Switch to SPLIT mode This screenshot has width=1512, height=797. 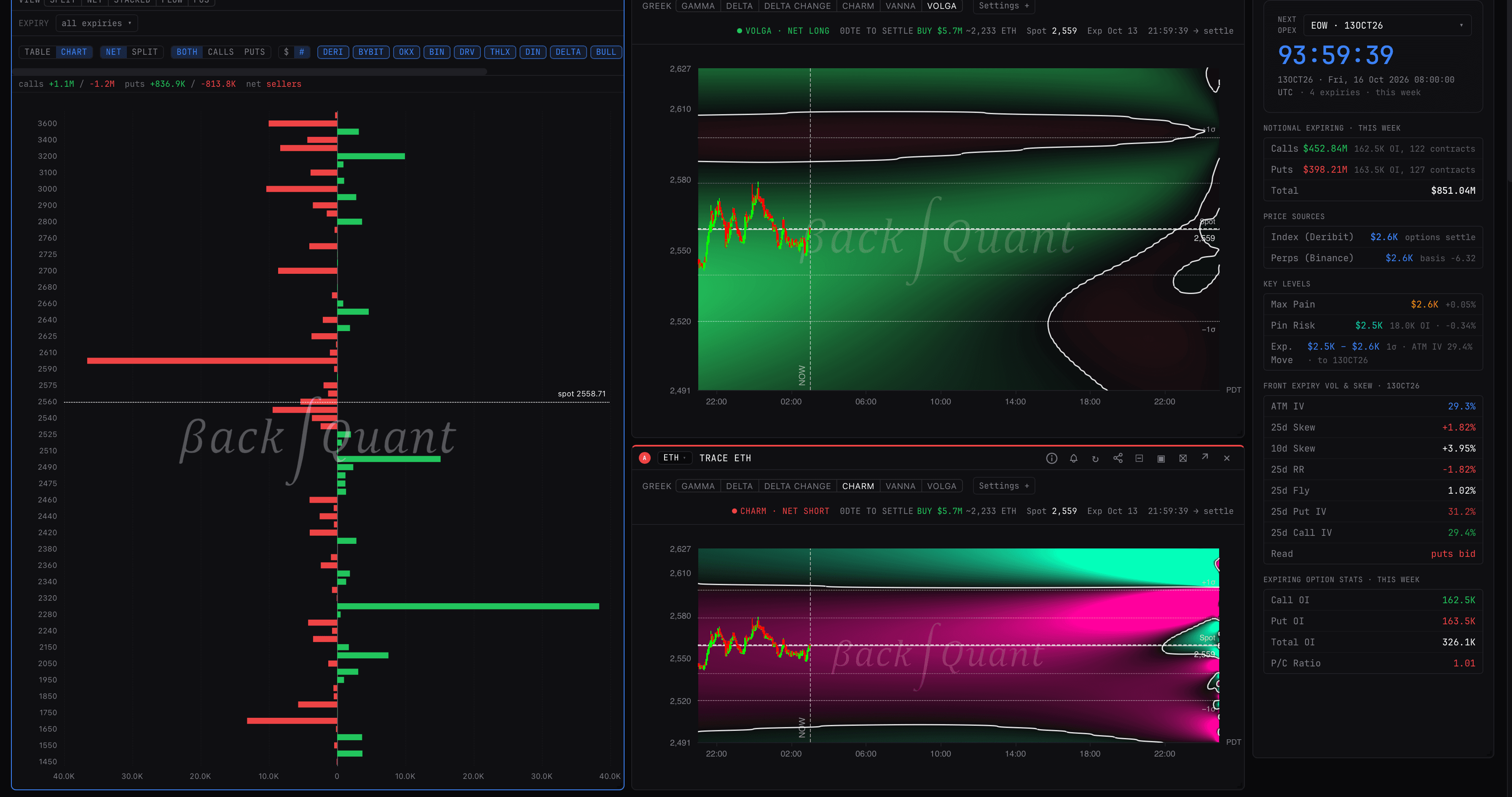pyautogui.click(x=145, y=52)
